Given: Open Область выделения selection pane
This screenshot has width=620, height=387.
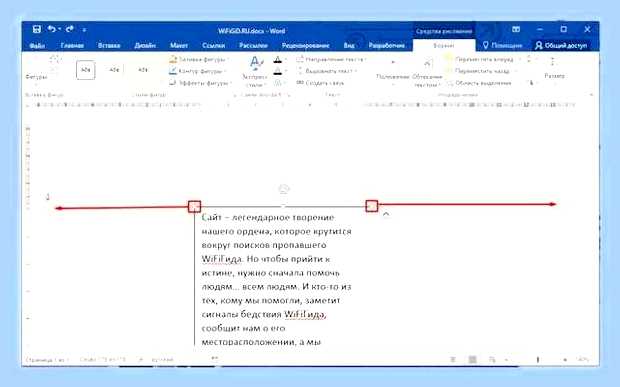Looking at the screenshot, I should click(478, 83).
